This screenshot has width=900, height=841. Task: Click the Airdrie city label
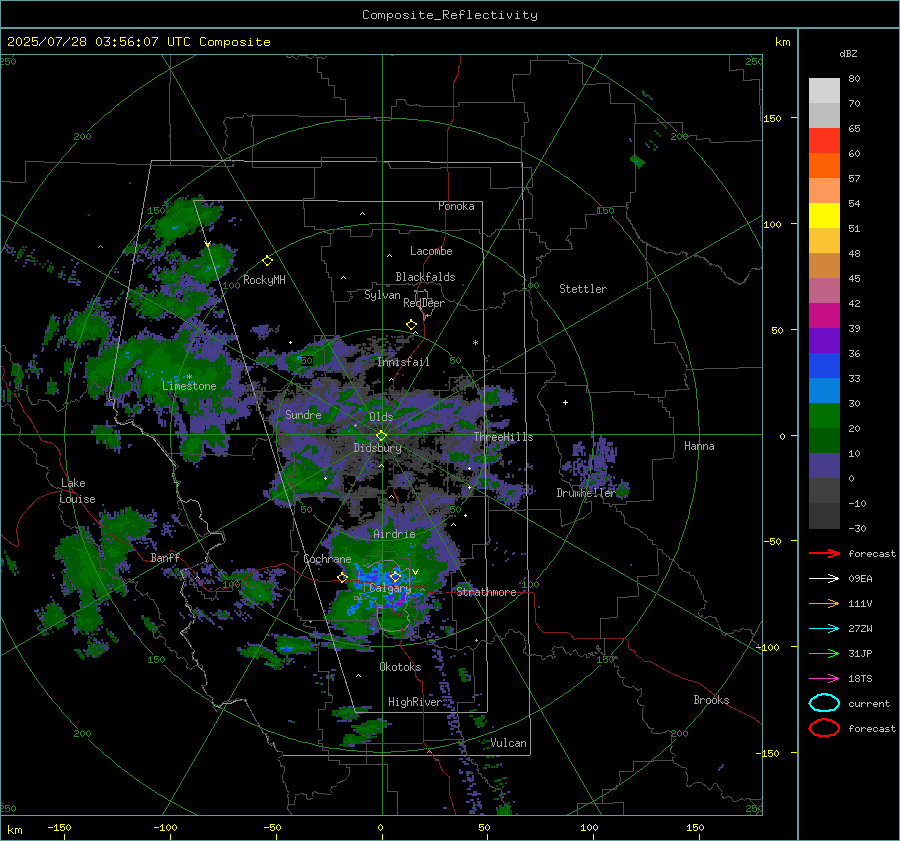pos(394,534)
